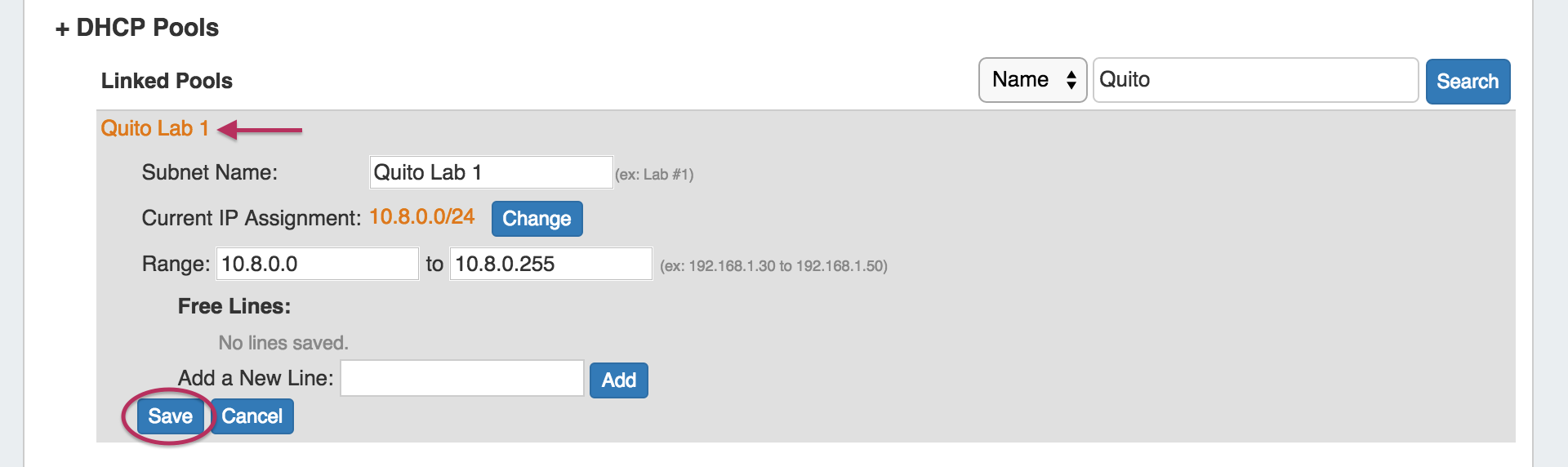Focus the Add a New Line input

click(461, 379)
